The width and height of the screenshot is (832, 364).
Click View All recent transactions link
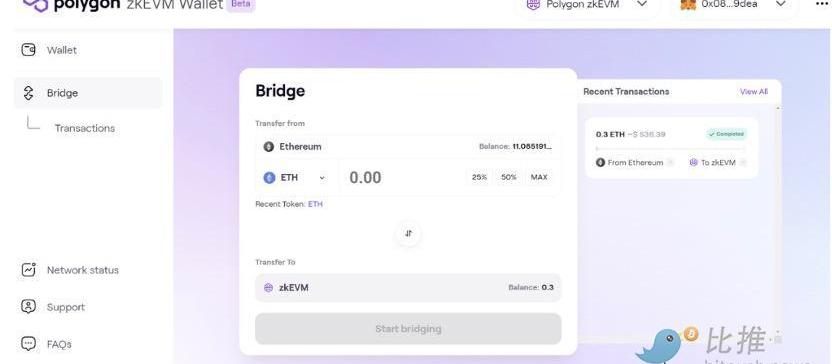(x=753, y=92)
